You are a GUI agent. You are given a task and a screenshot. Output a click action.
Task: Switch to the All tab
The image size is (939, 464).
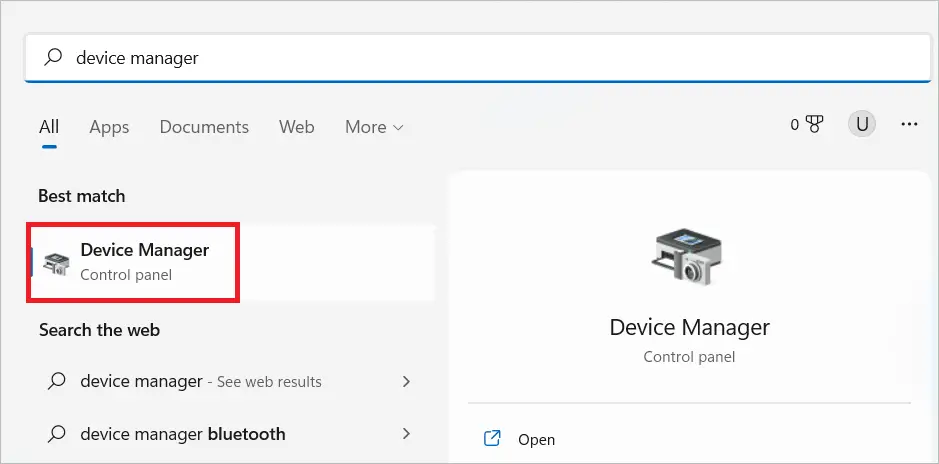coord(49,127)
